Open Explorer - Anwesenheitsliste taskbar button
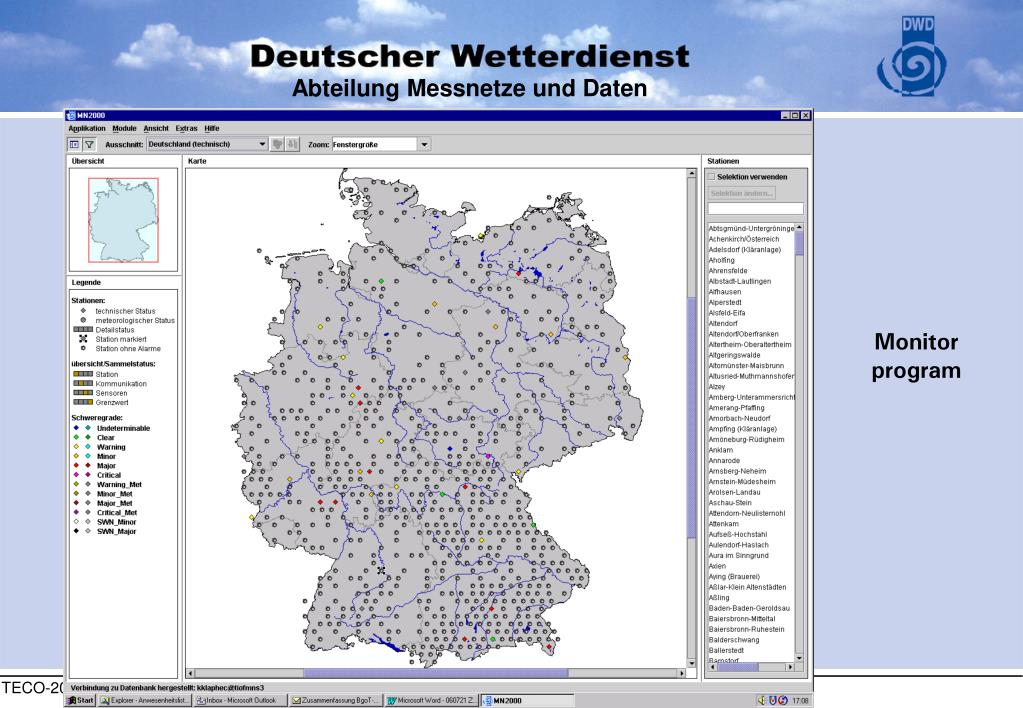Screen dimensions: 1023x708 click(145, 700)
